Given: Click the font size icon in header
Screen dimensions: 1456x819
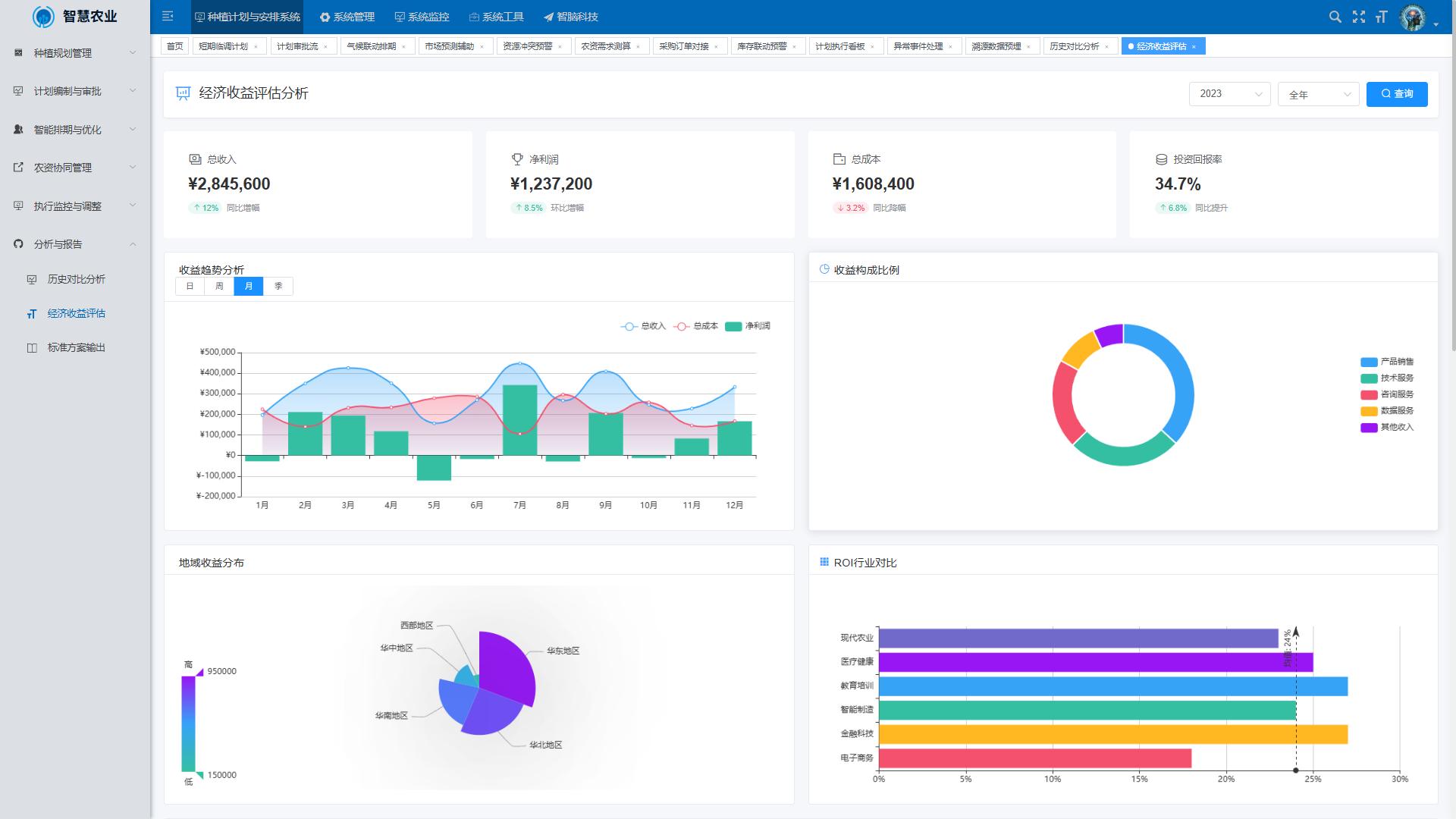Looking at the screenshot, I should click(x=1381, y=17).
